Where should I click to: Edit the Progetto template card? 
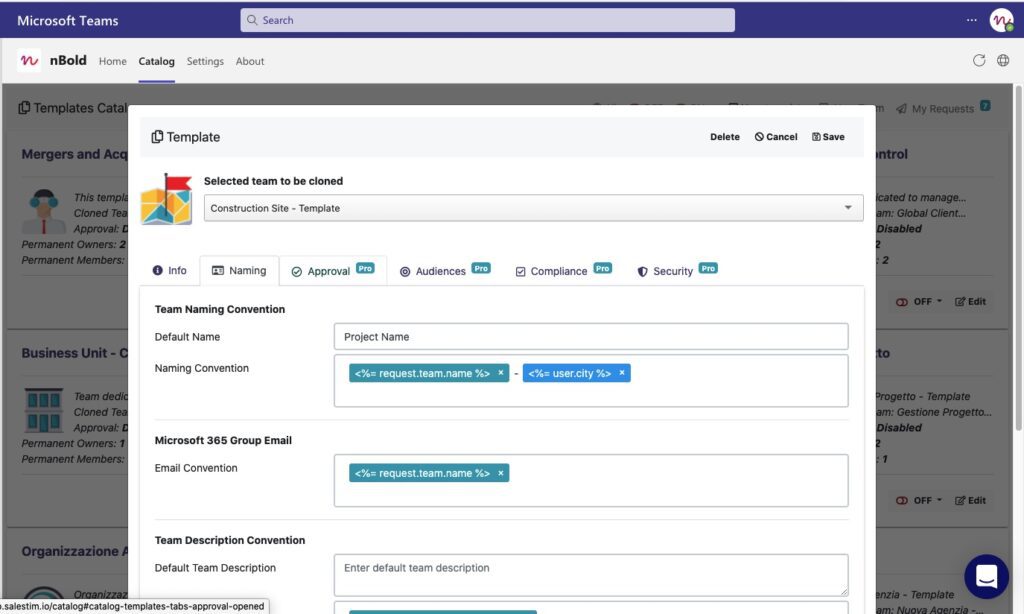970,500
